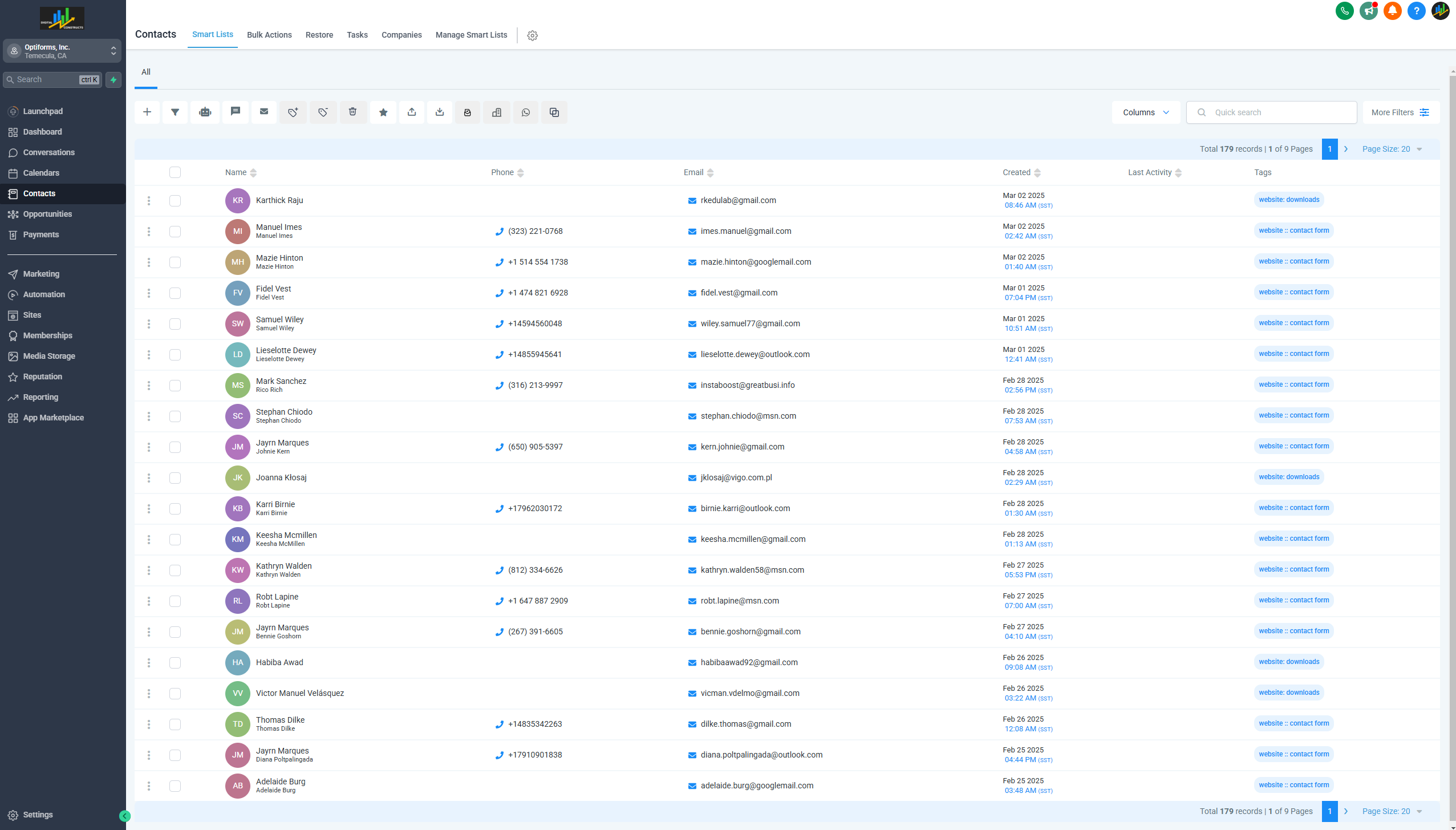
Task: Open the filter funnel icon
Action: pos(175,112)
